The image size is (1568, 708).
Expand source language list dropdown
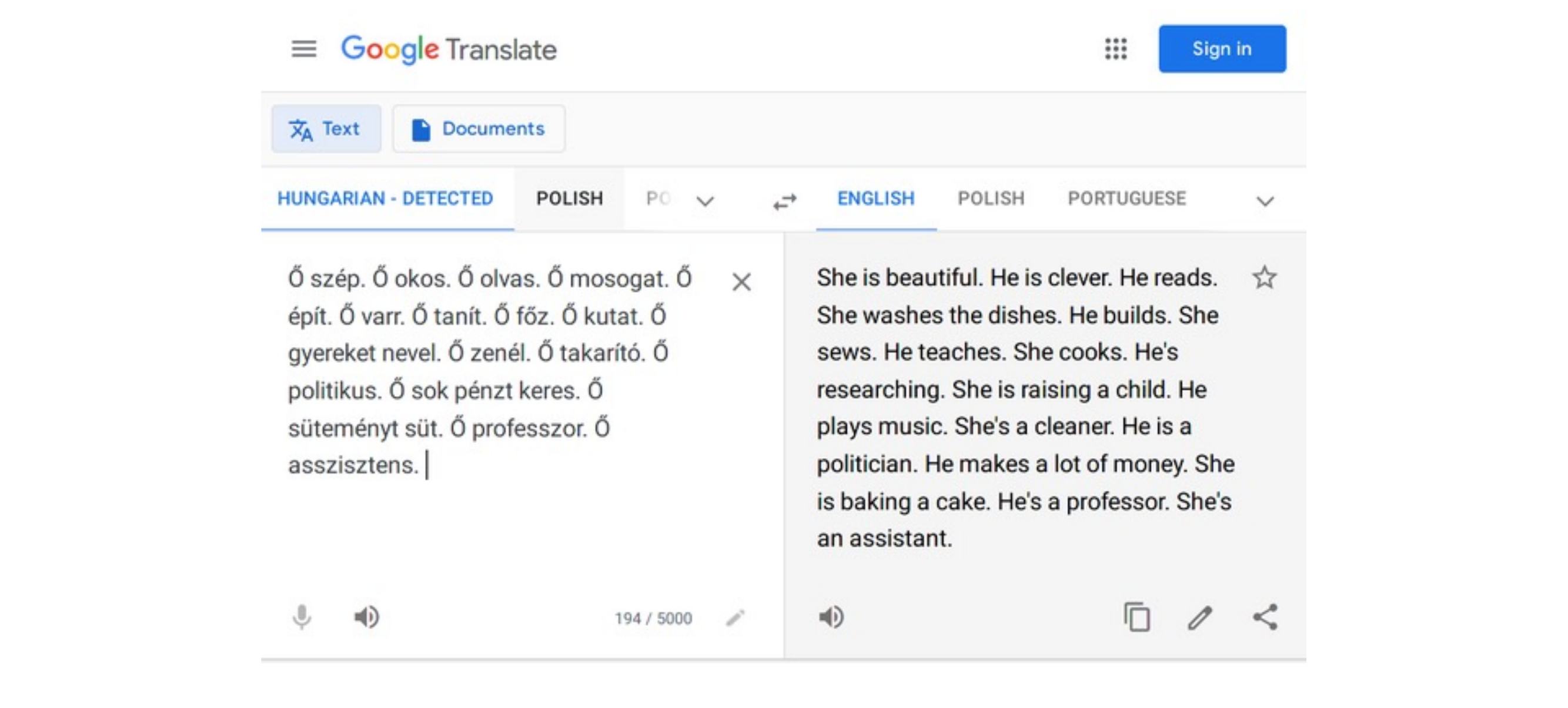coord(705,201)
